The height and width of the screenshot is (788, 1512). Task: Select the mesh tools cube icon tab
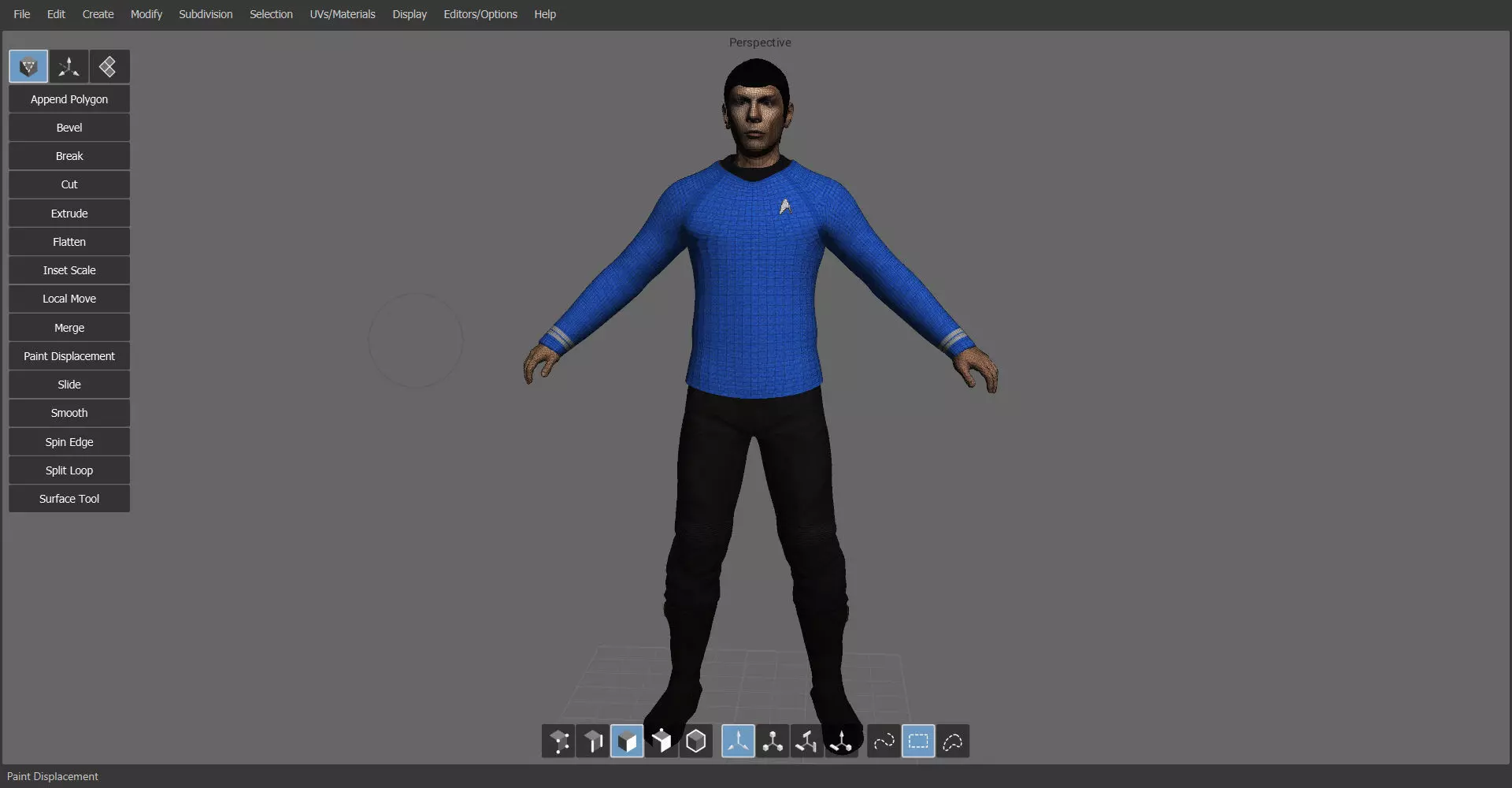pos(28,67)
